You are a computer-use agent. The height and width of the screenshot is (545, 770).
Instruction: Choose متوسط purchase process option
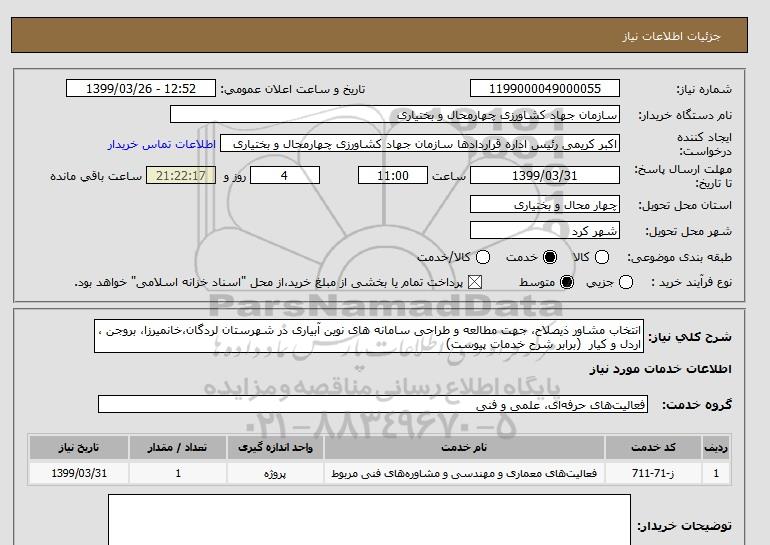pyautogui.click(x=567, y=282)
